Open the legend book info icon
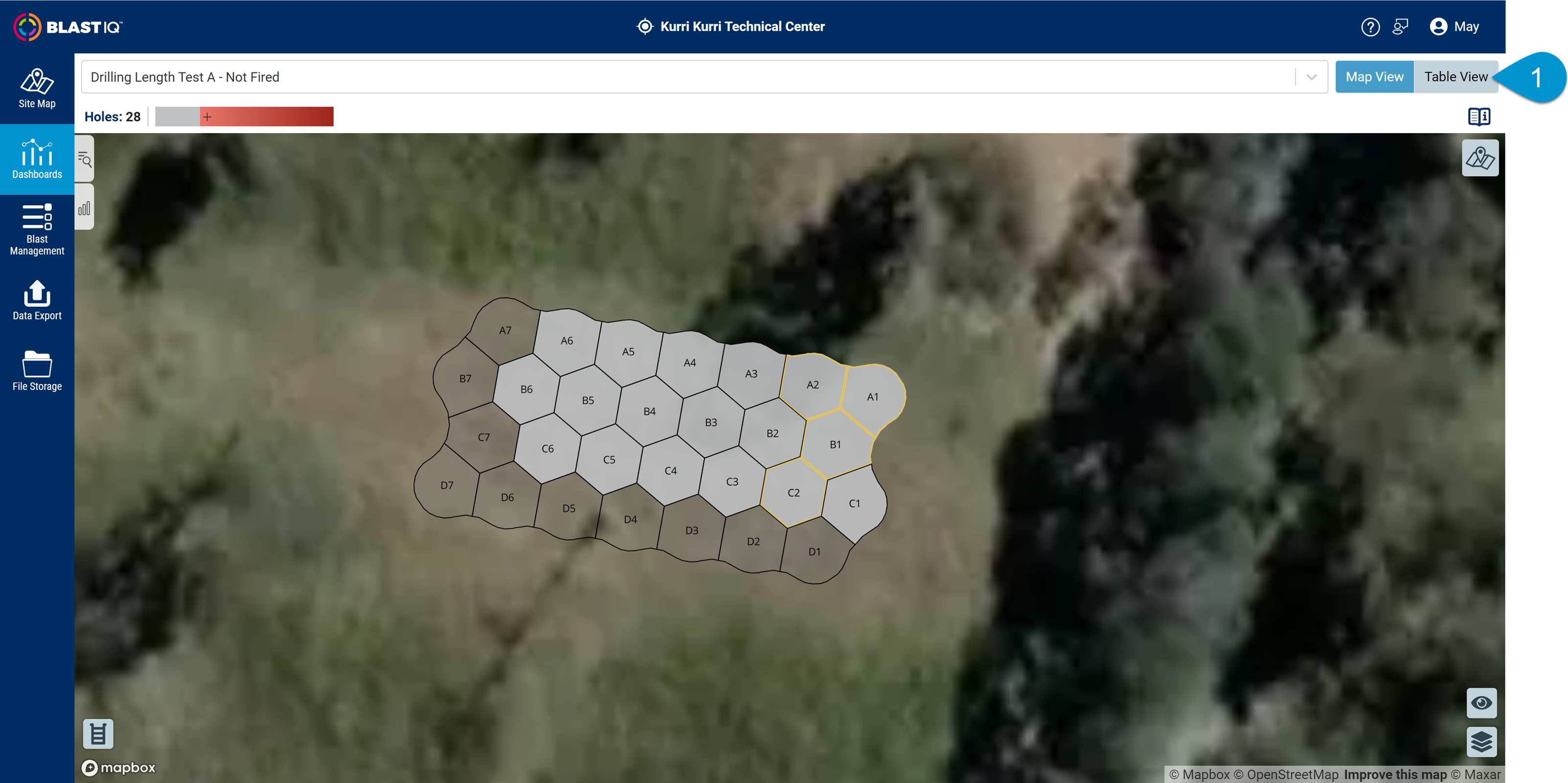The image size is (1568, 783). (1478, 116)
